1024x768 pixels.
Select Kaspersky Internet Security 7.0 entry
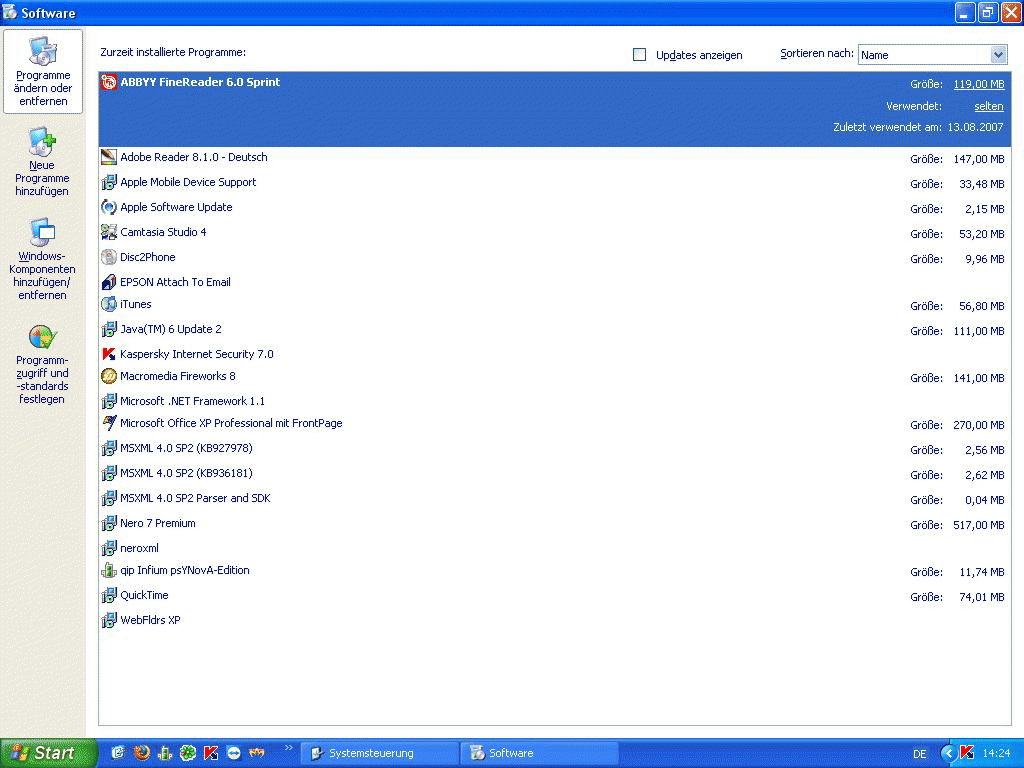click(x=196, y=354)
